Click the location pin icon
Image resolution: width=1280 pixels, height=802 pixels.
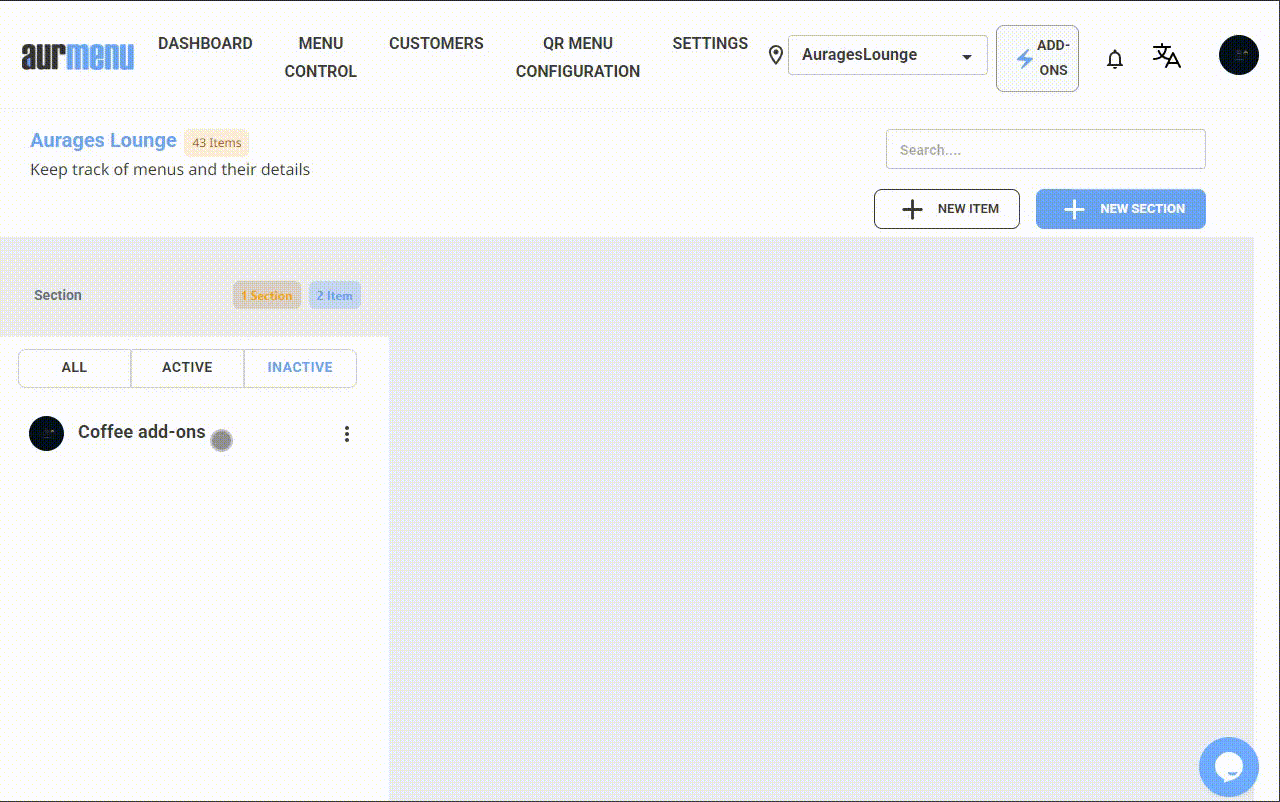point(775,55)
